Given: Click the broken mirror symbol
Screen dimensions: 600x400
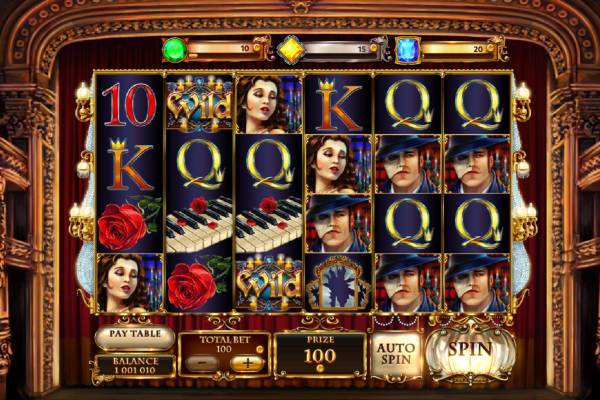Looking at the screenshot, I should coord(338,282).
